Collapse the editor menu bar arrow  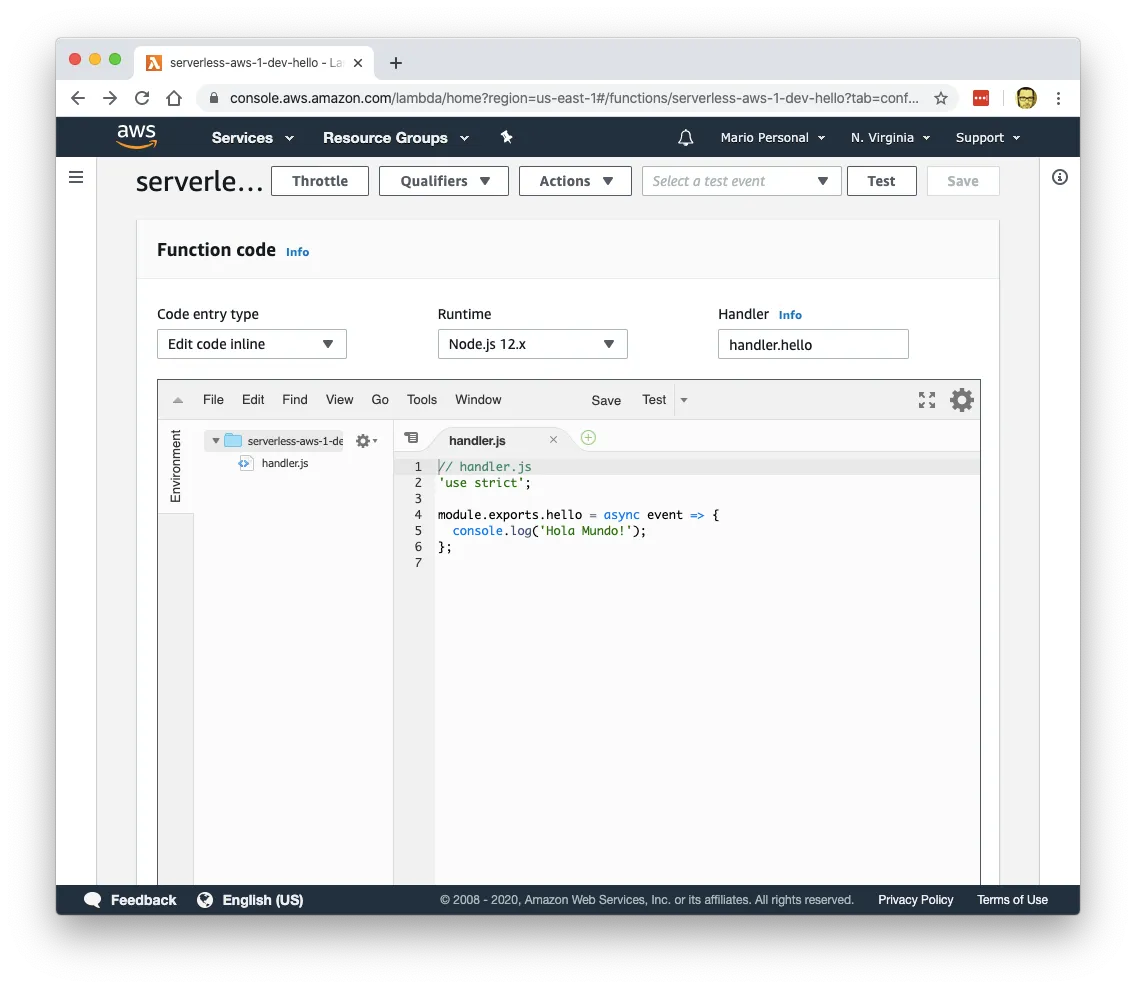tap(178, 400)
